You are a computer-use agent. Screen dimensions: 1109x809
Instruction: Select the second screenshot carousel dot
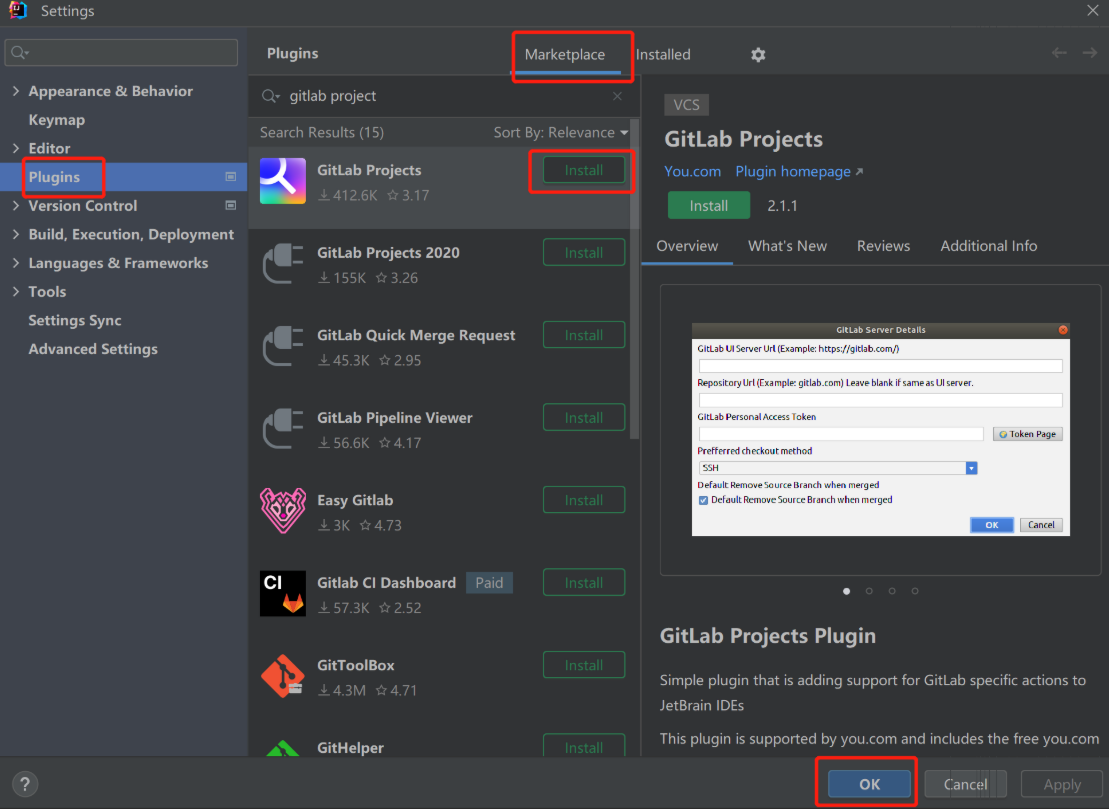[x=869, y=591]
